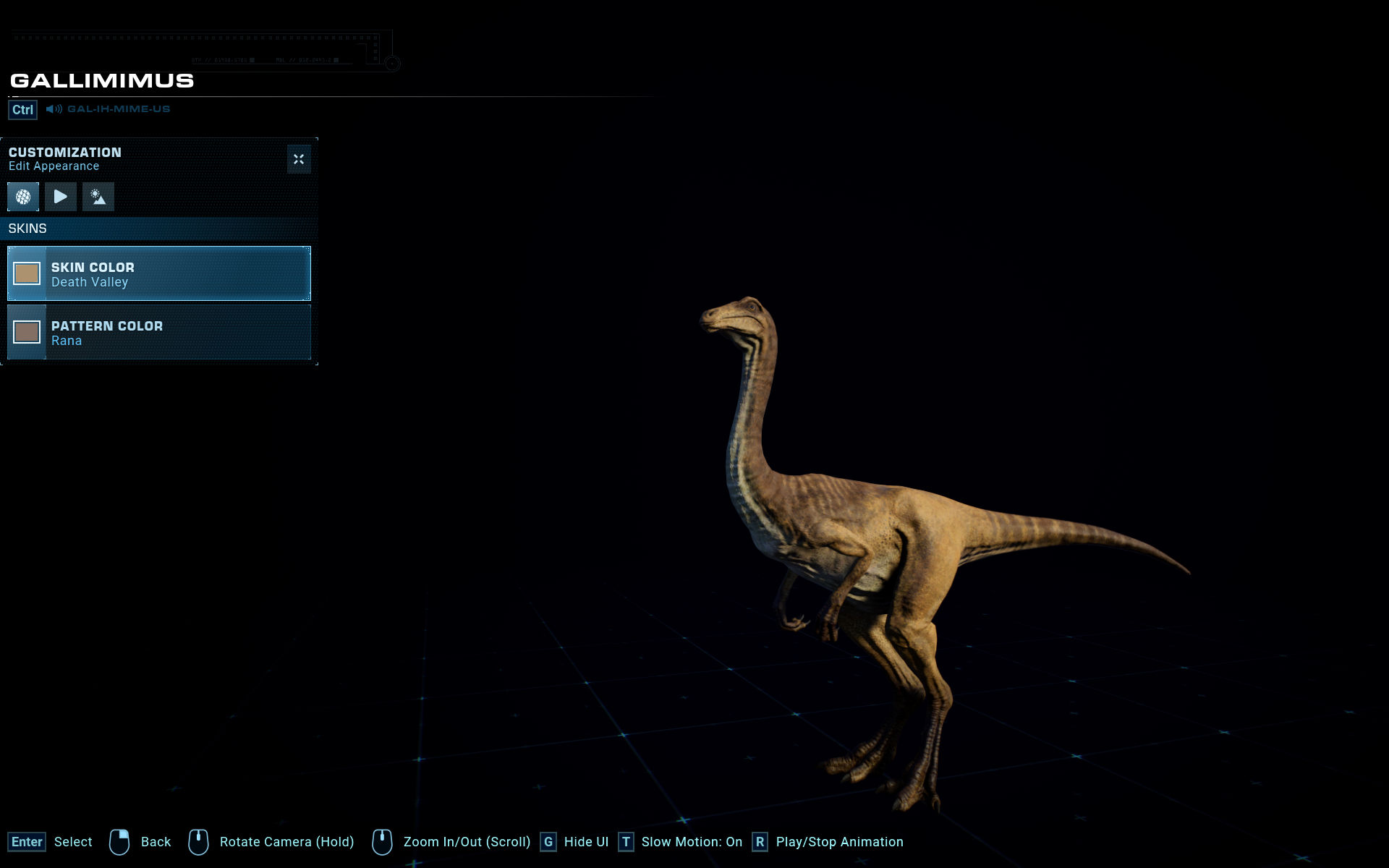Toggle Slow Motion with T prompt

626,842
